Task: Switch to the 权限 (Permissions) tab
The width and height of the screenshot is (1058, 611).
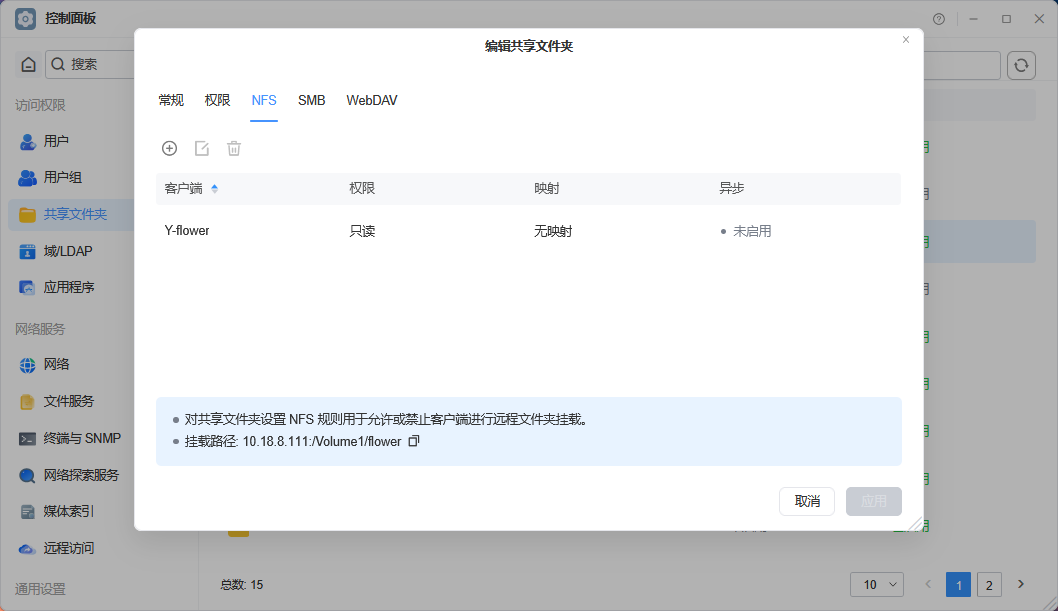Action: coord(217,100)
